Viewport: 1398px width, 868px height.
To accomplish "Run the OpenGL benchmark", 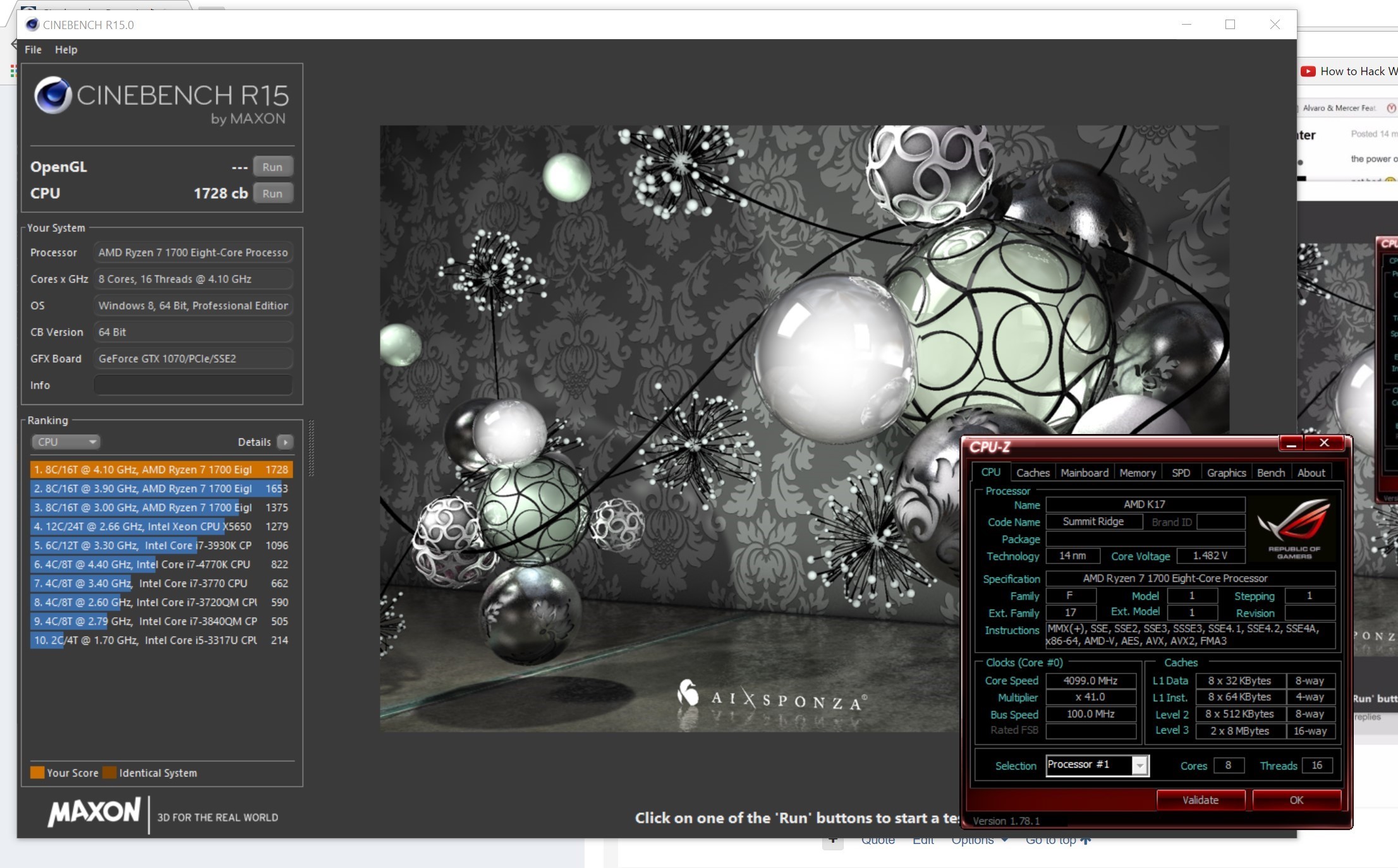I will (272, 167).
